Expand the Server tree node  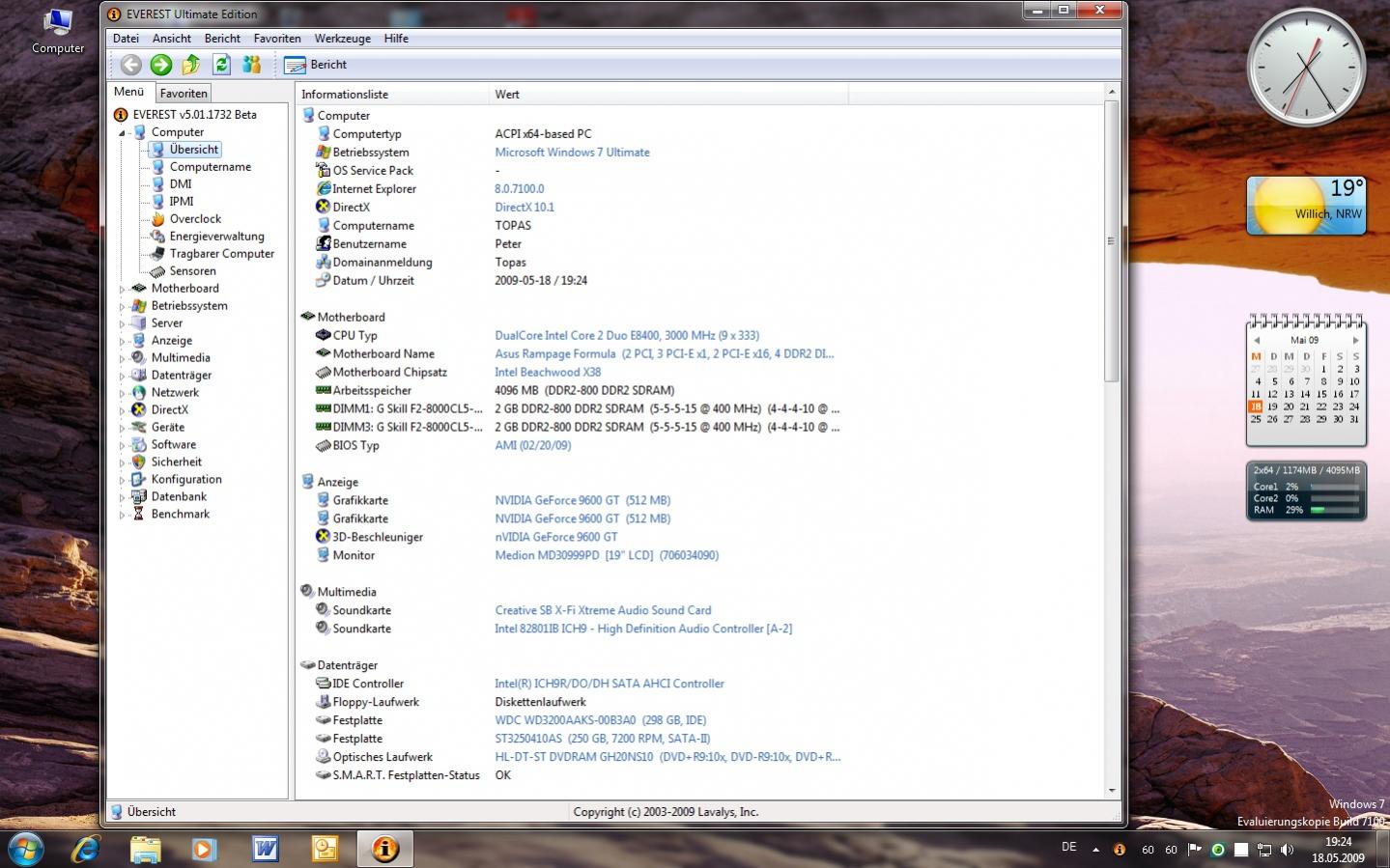pyautogui.click(x=123, y=323)
